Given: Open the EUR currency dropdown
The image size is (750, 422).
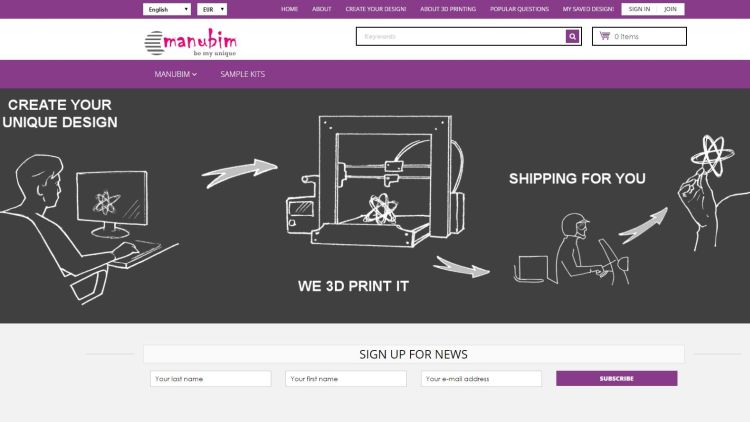Looking at the screenshot, I should click(x=212, y=9).
